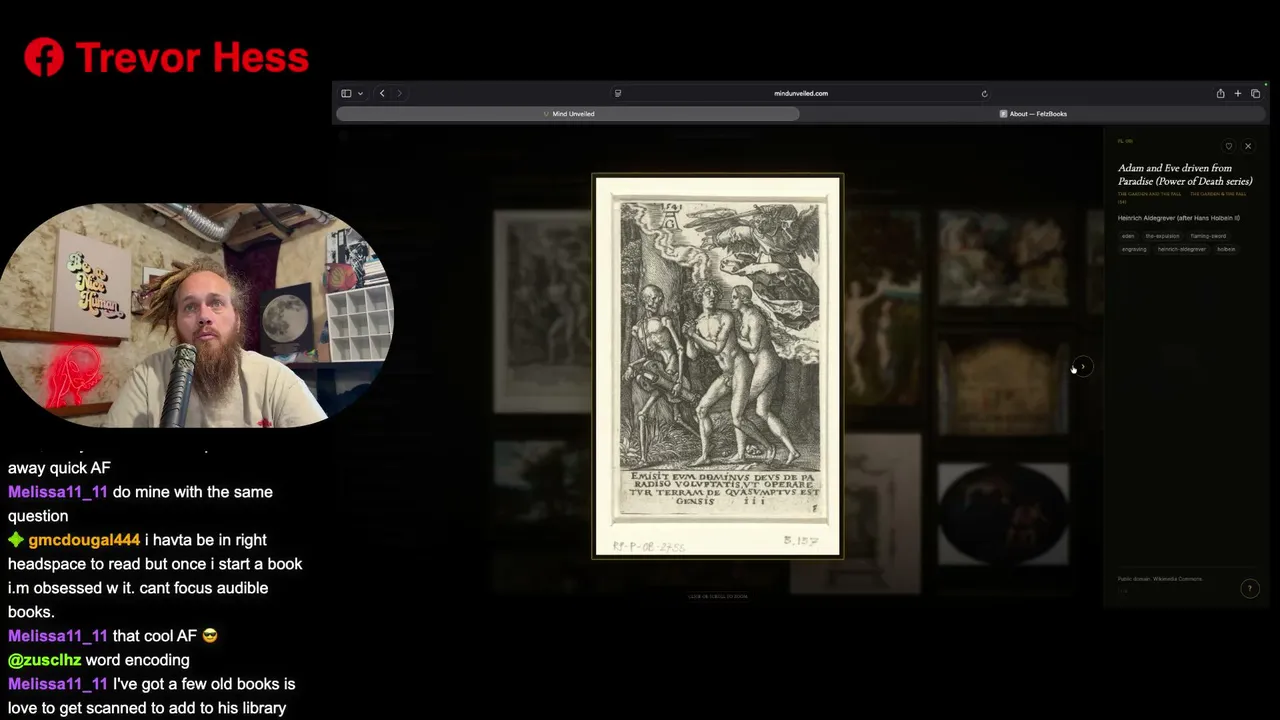Click the Public domain Wikimedia Commons credit
Image resolution: width=1280 pixels, height=720 pixels.
click(1160, 579)
